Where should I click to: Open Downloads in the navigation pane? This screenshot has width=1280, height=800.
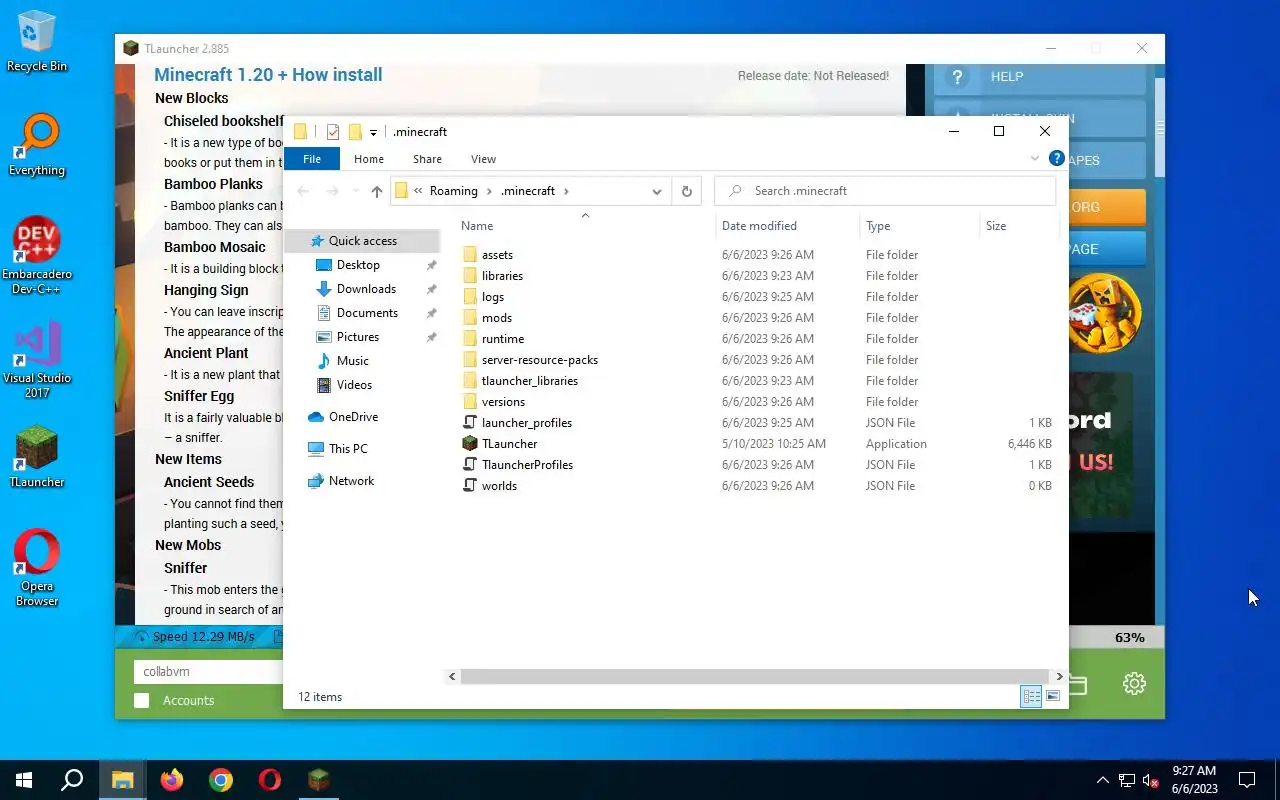click(366, 289)
